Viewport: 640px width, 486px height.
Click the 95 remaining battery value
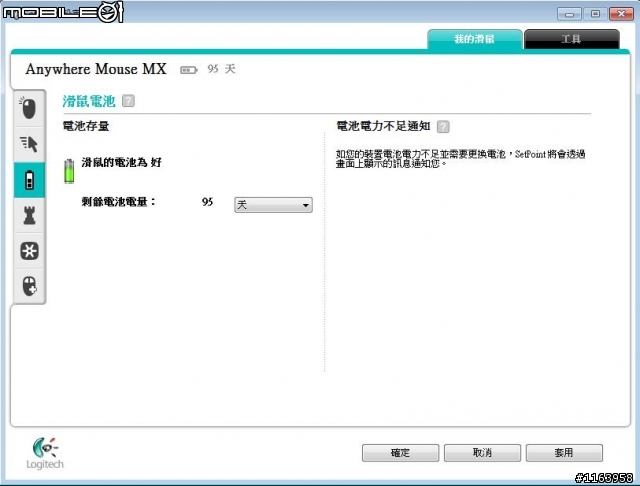(x=207, y=202)
